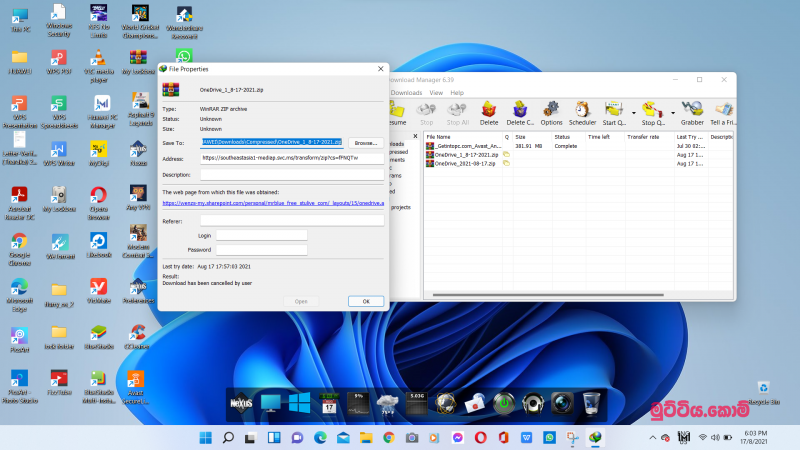Click the OK button in File Properties

tap(366, 301)
